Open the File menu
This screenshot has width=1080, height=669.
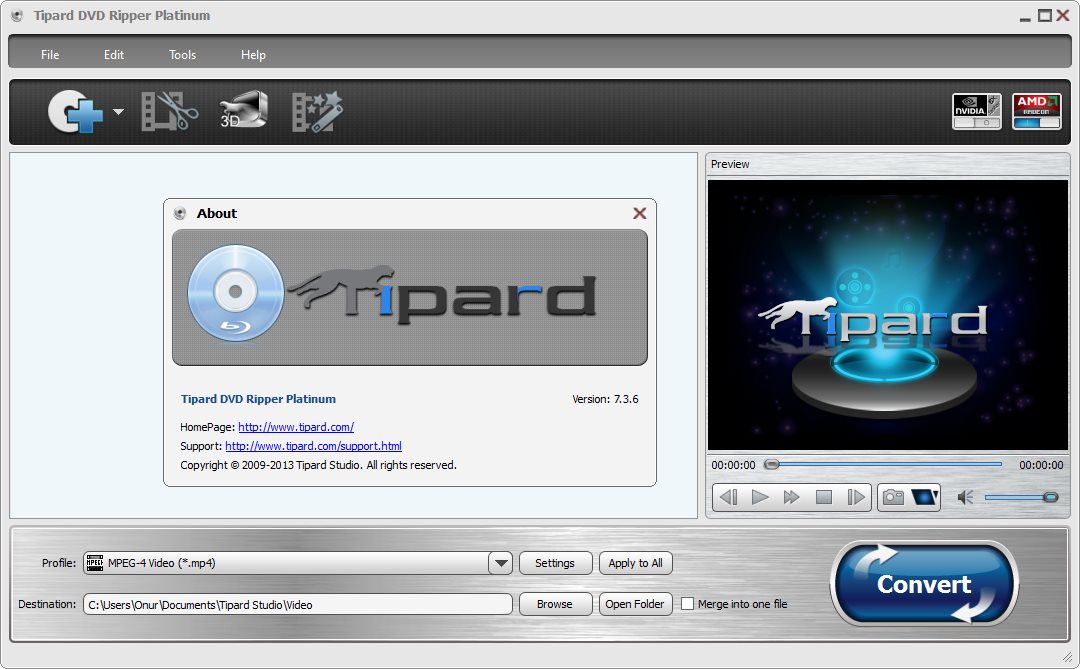pyautogui.click(x=50, y=54)
